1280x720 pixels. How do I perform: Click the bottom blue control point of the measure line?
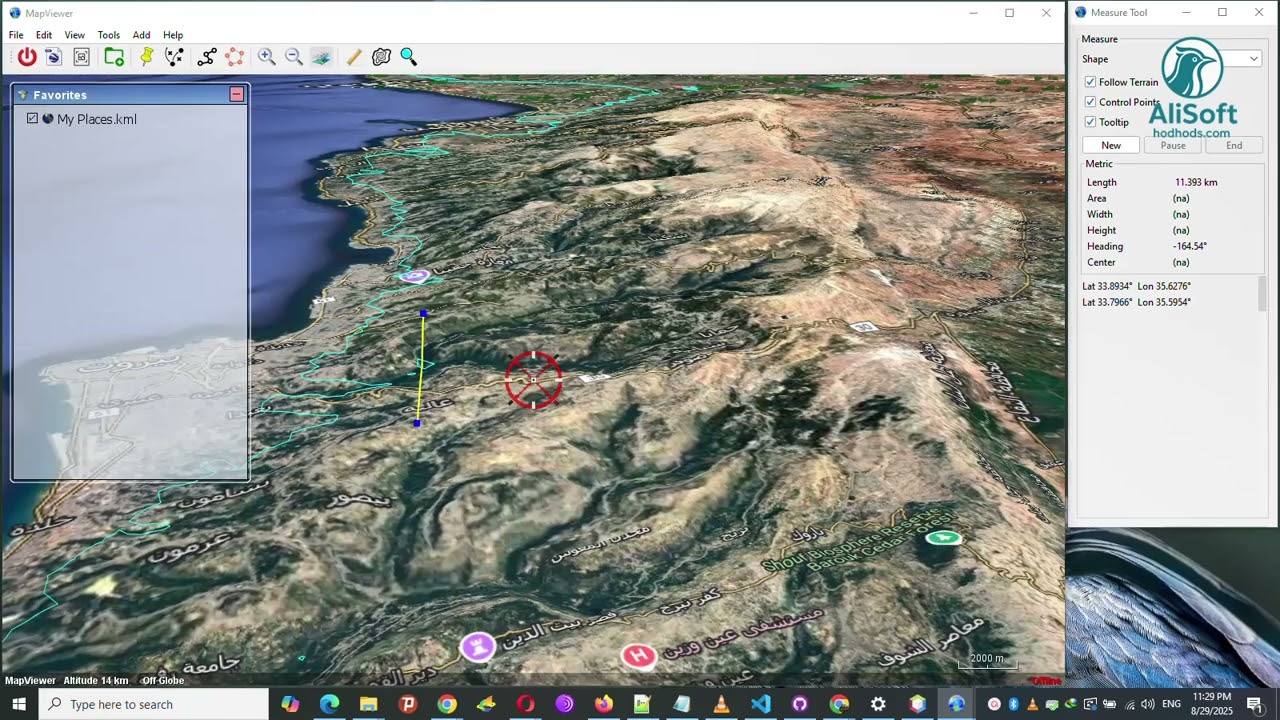click(417, 423)
